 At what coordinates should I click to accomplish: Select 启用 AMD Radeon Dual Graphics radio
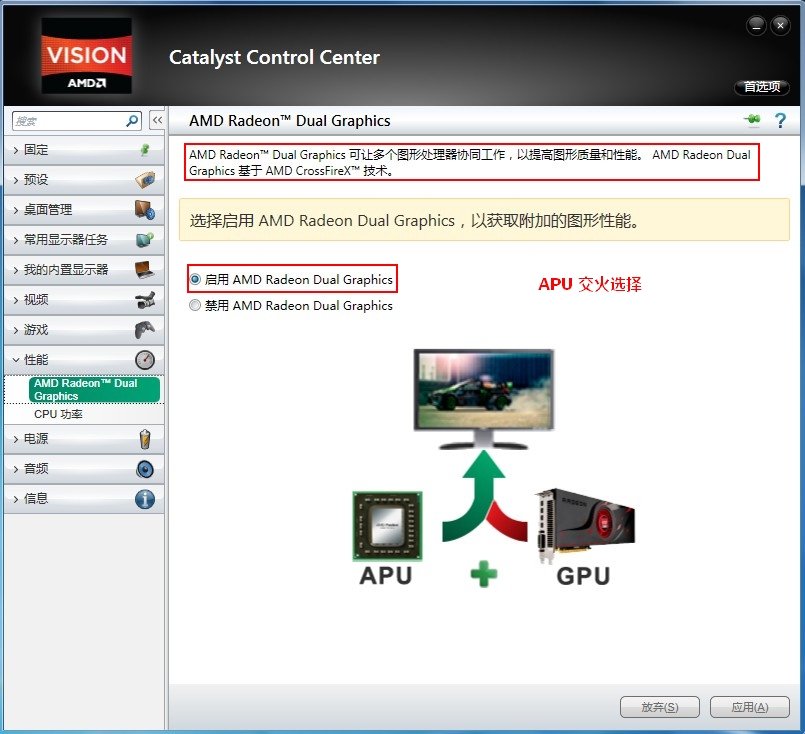(195, 279)
